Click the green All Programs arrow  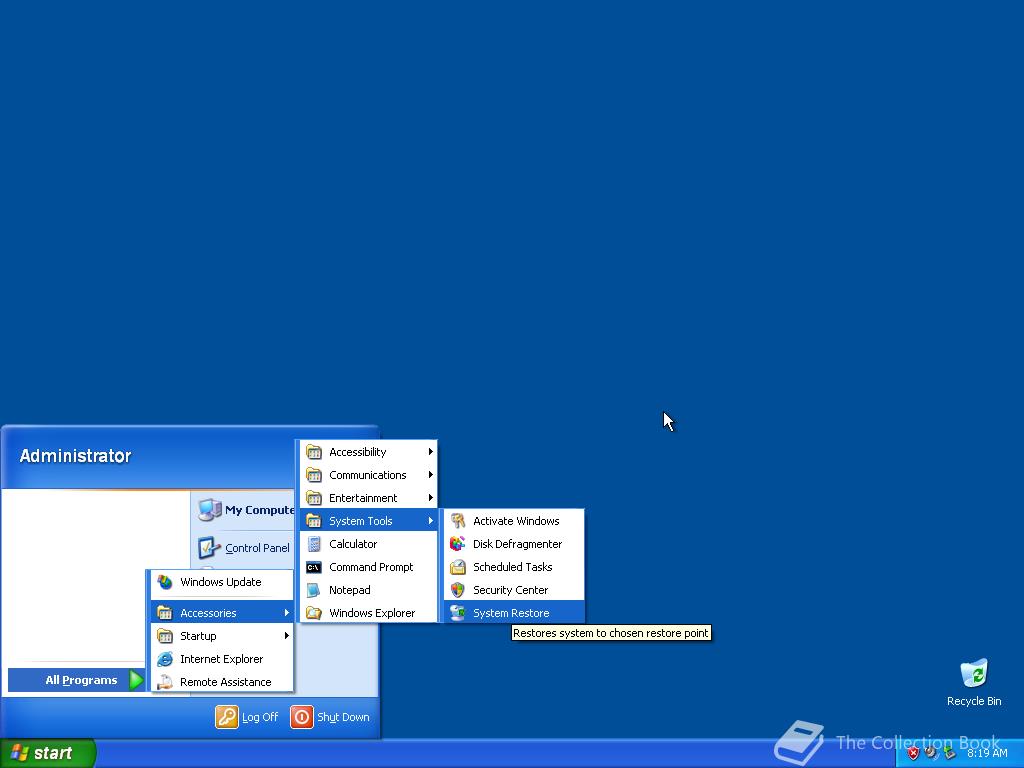coord(136,680)
